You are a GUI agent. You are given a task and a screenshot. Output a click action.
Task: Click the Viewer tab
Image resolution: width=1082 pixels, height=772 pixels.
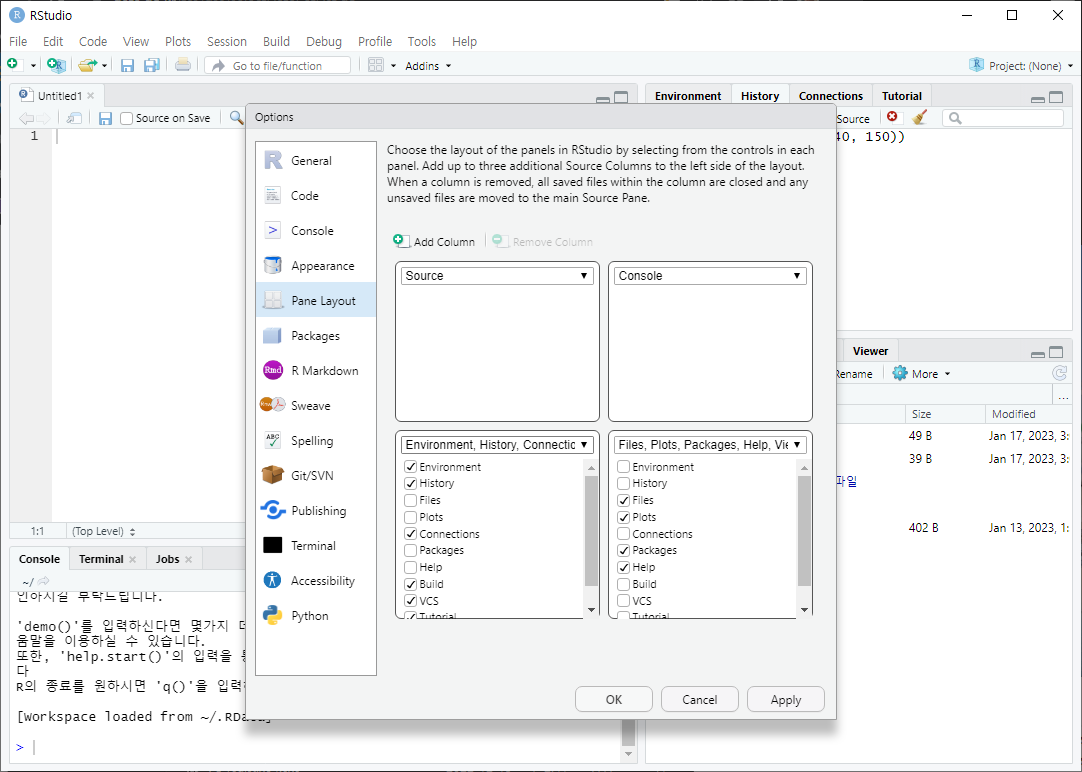[870, 351]
